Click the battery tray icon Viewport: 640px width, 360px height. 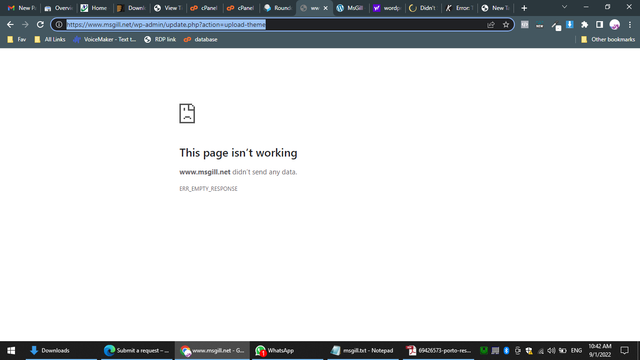click(x=562, y=350)
